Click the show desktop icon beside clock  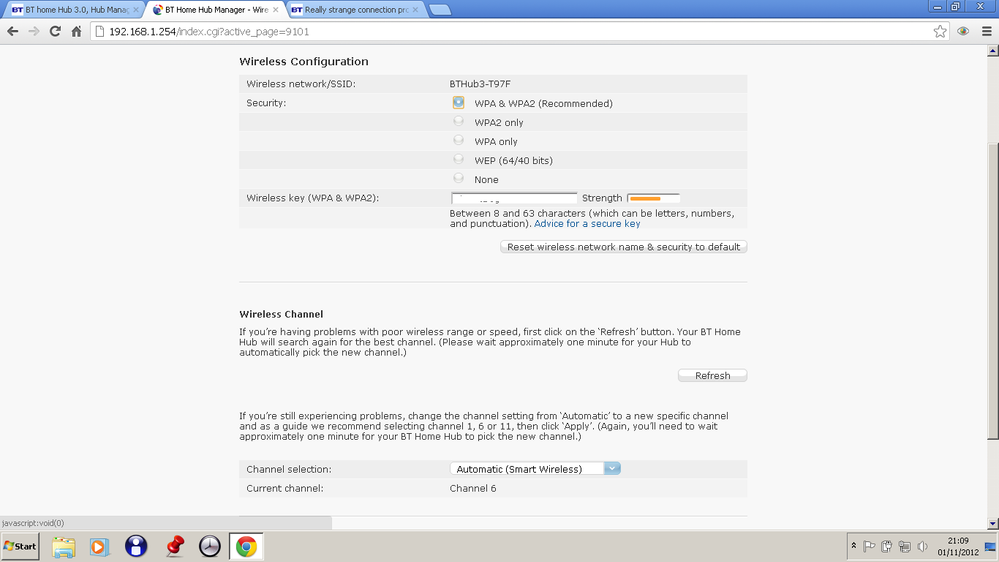point(990,546)
